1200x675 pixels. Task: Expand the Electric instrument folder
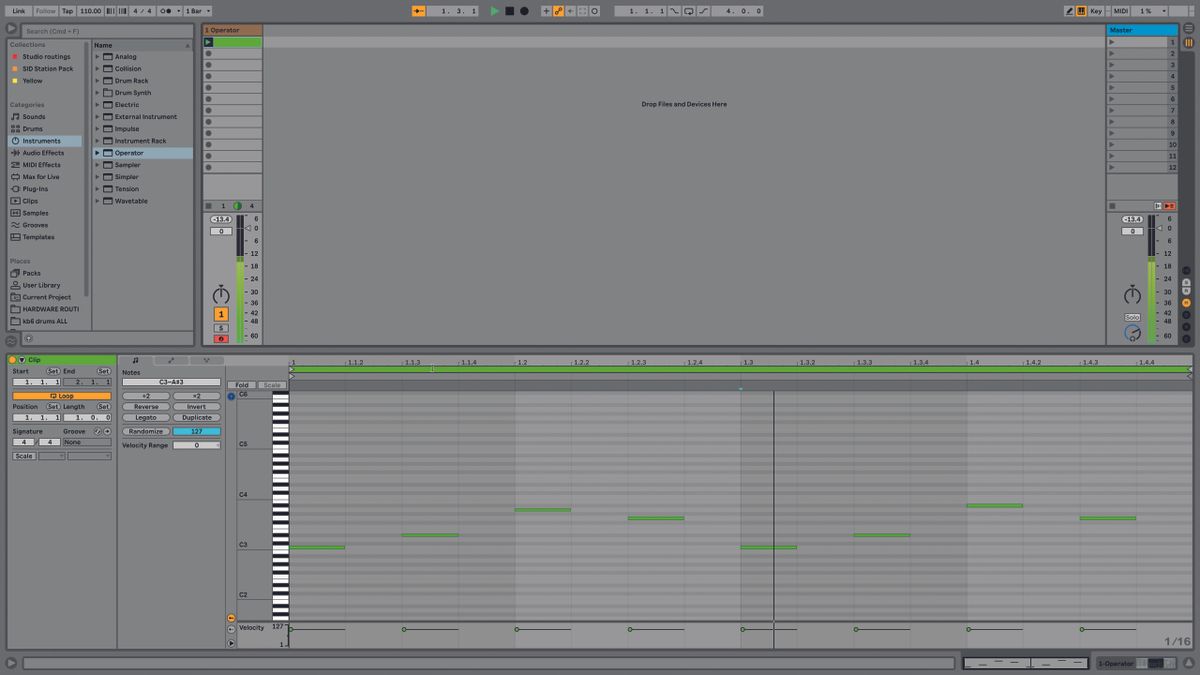point(98,105)
